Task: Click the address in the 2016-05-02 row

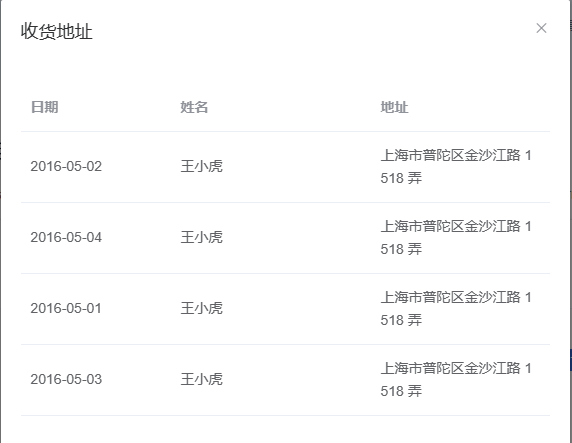Action: [x=456, y=167]
